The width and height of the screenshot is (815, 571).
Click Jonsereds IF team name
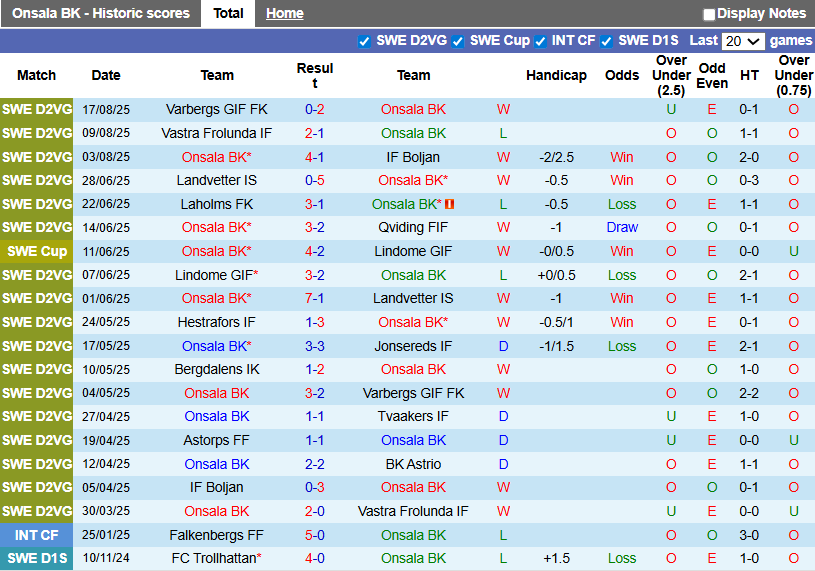[x=413, y=346]
